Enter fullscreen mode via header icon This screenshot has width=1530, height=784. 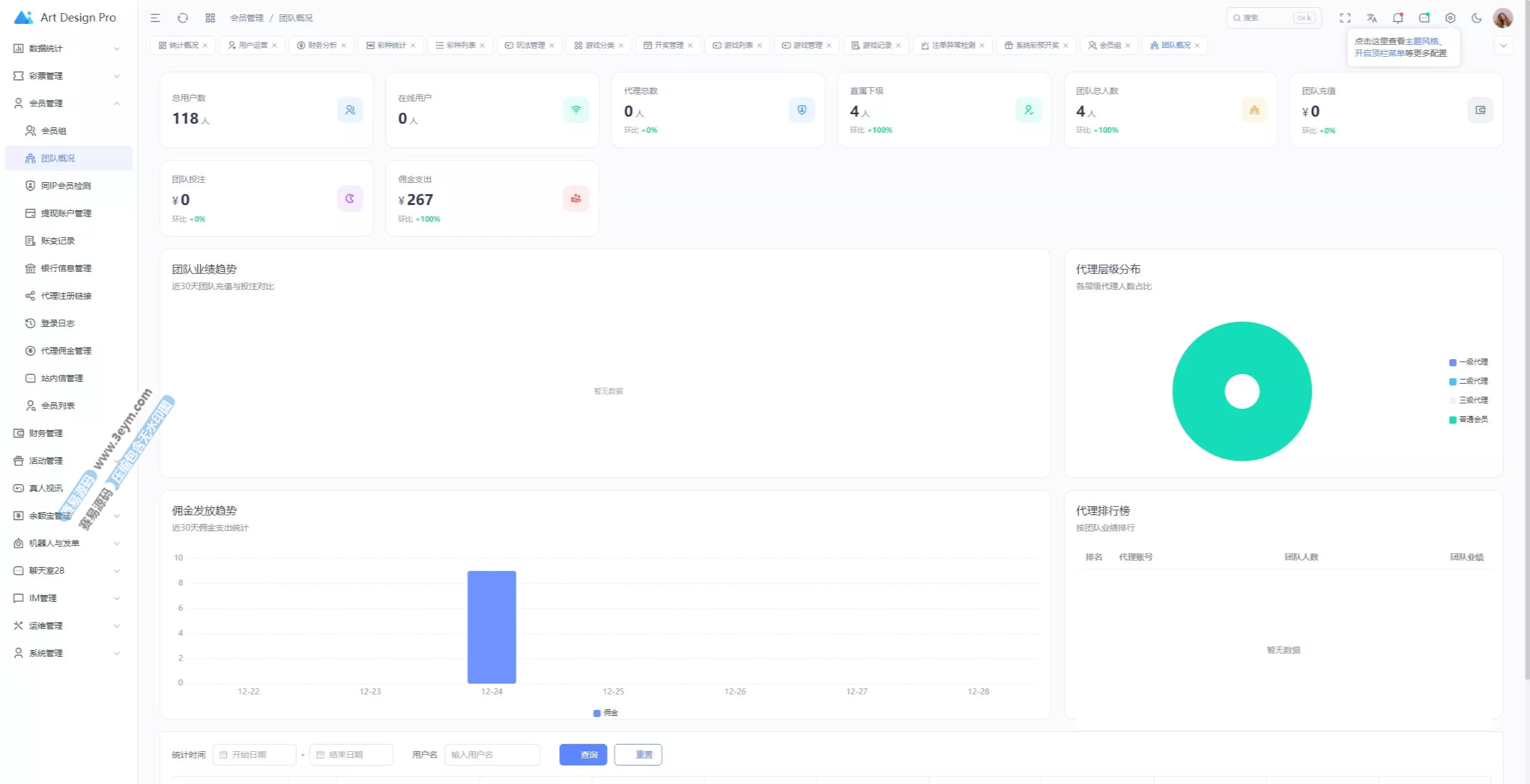[x=1345, y=18]
